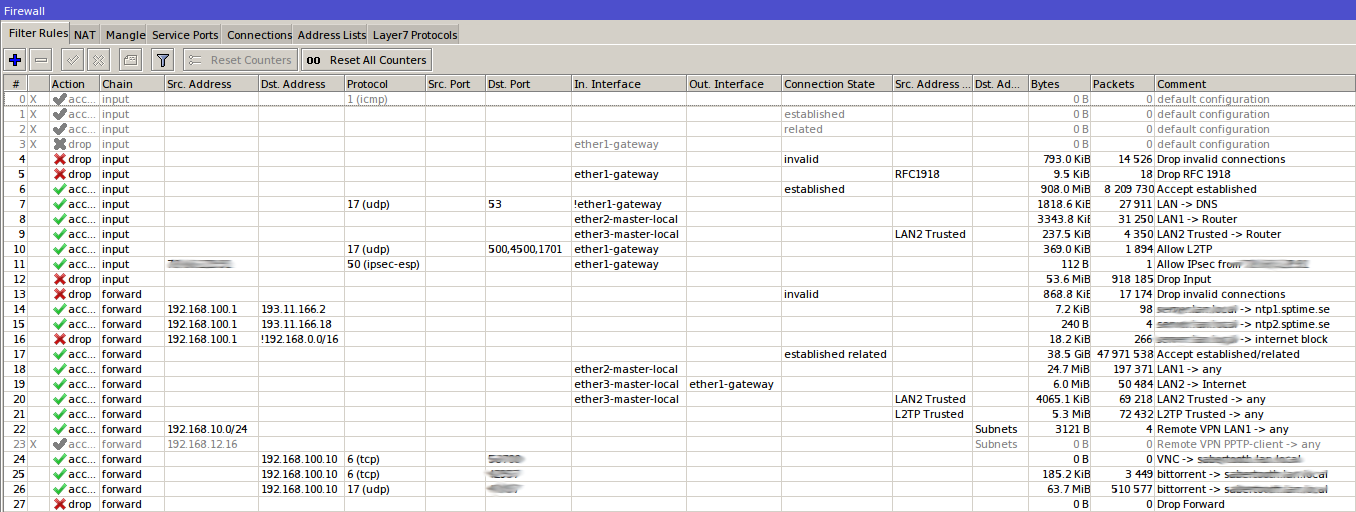Screen dimensions: 1356x512
Task: Click 'established related' connection state cell
Action: point(836,354)
